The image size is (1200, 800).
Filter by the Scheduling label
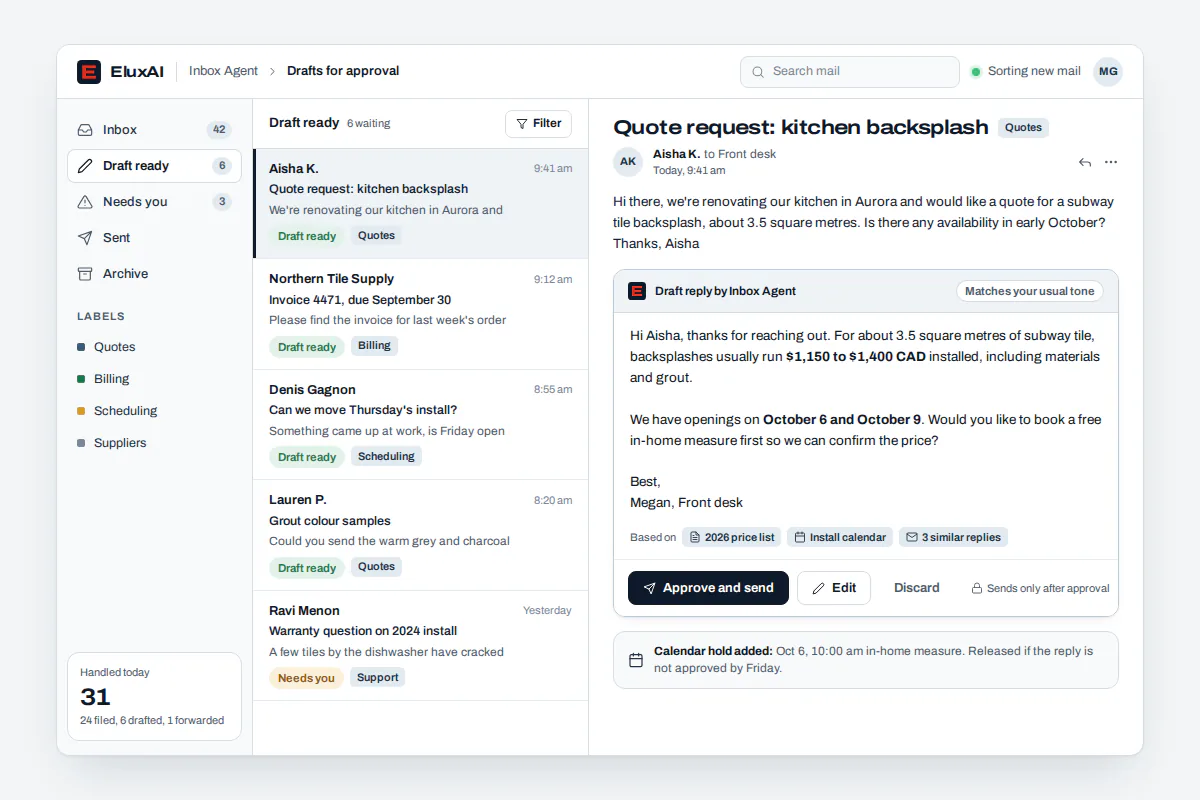point(125,411)
